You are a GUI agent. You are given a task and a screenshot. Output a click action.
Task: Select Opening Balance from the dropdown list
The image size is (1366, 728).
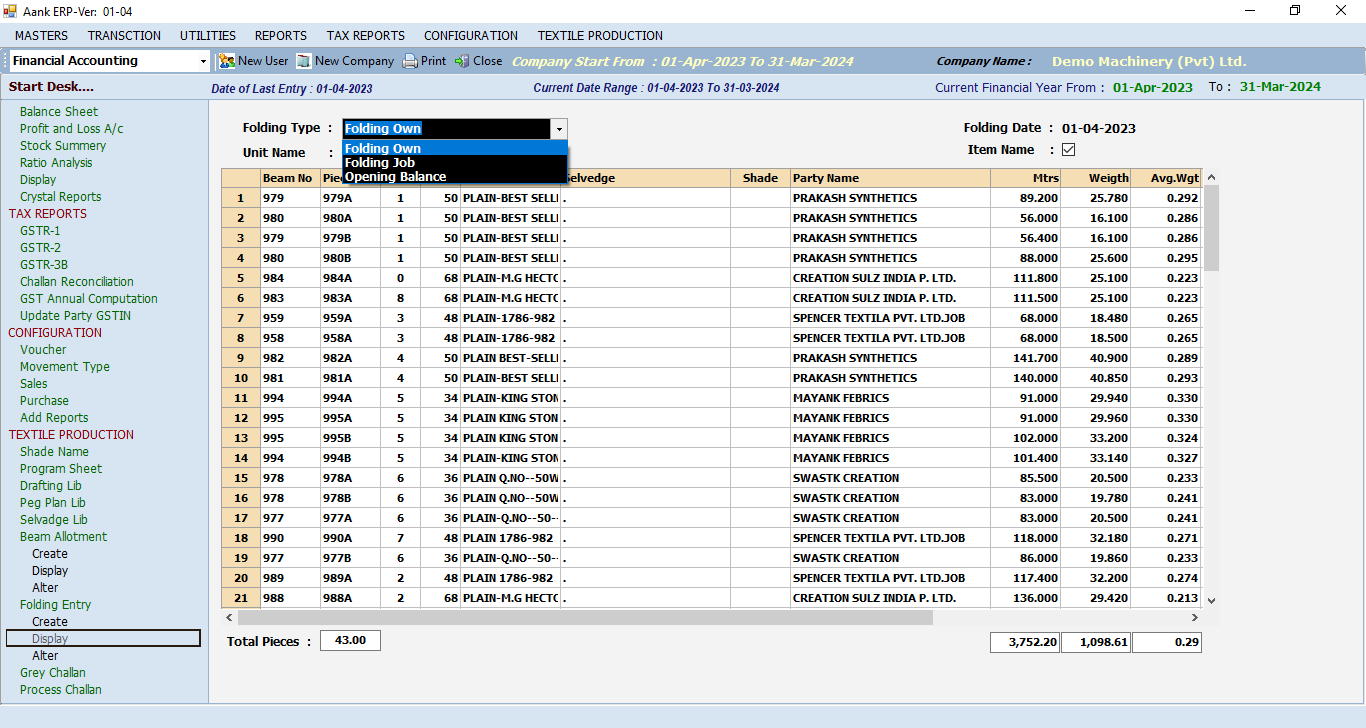pyautogui.click(x=455, y=176)
